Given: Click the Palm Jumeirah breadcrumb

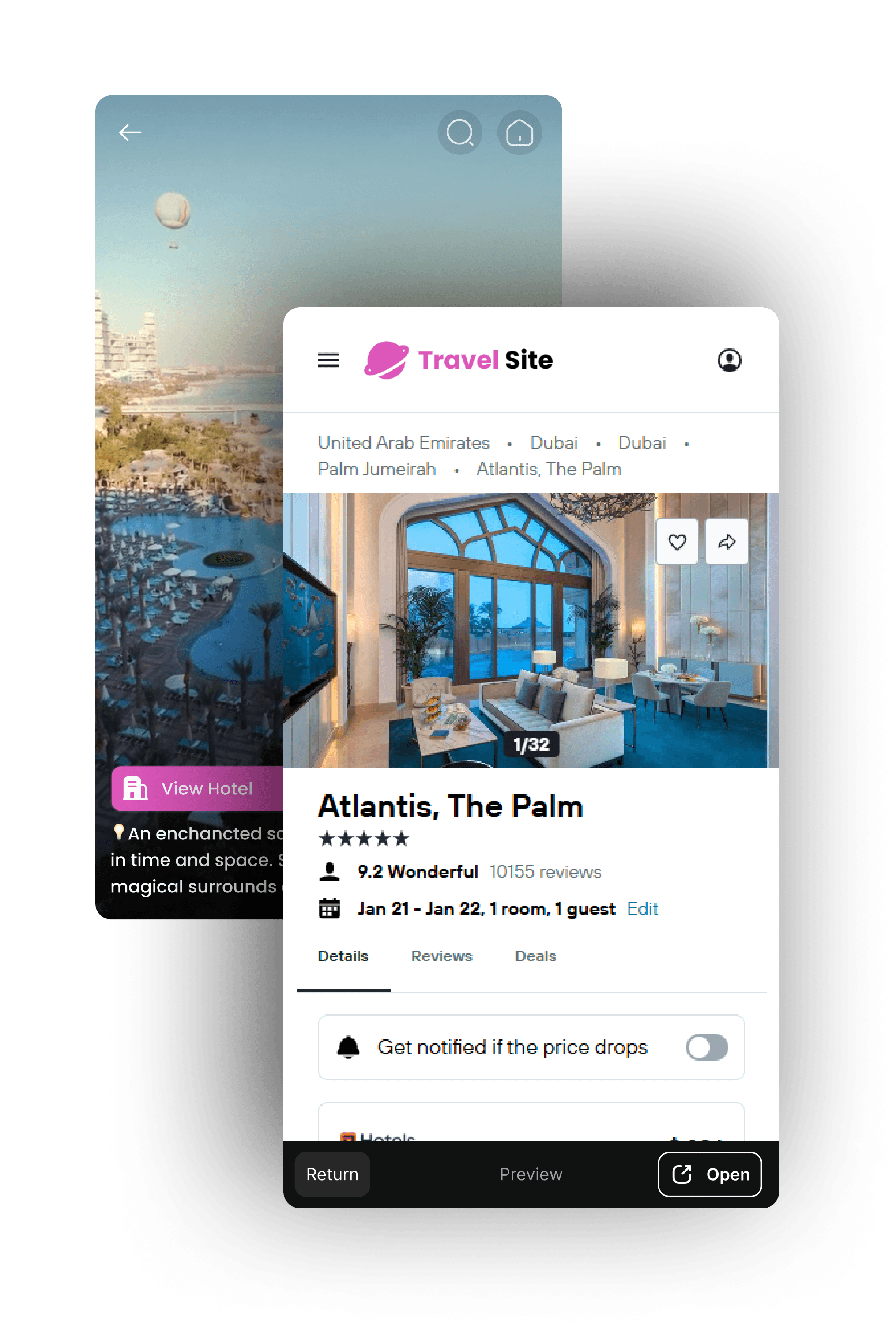Looking at the screenshot, I should (376, 469).
